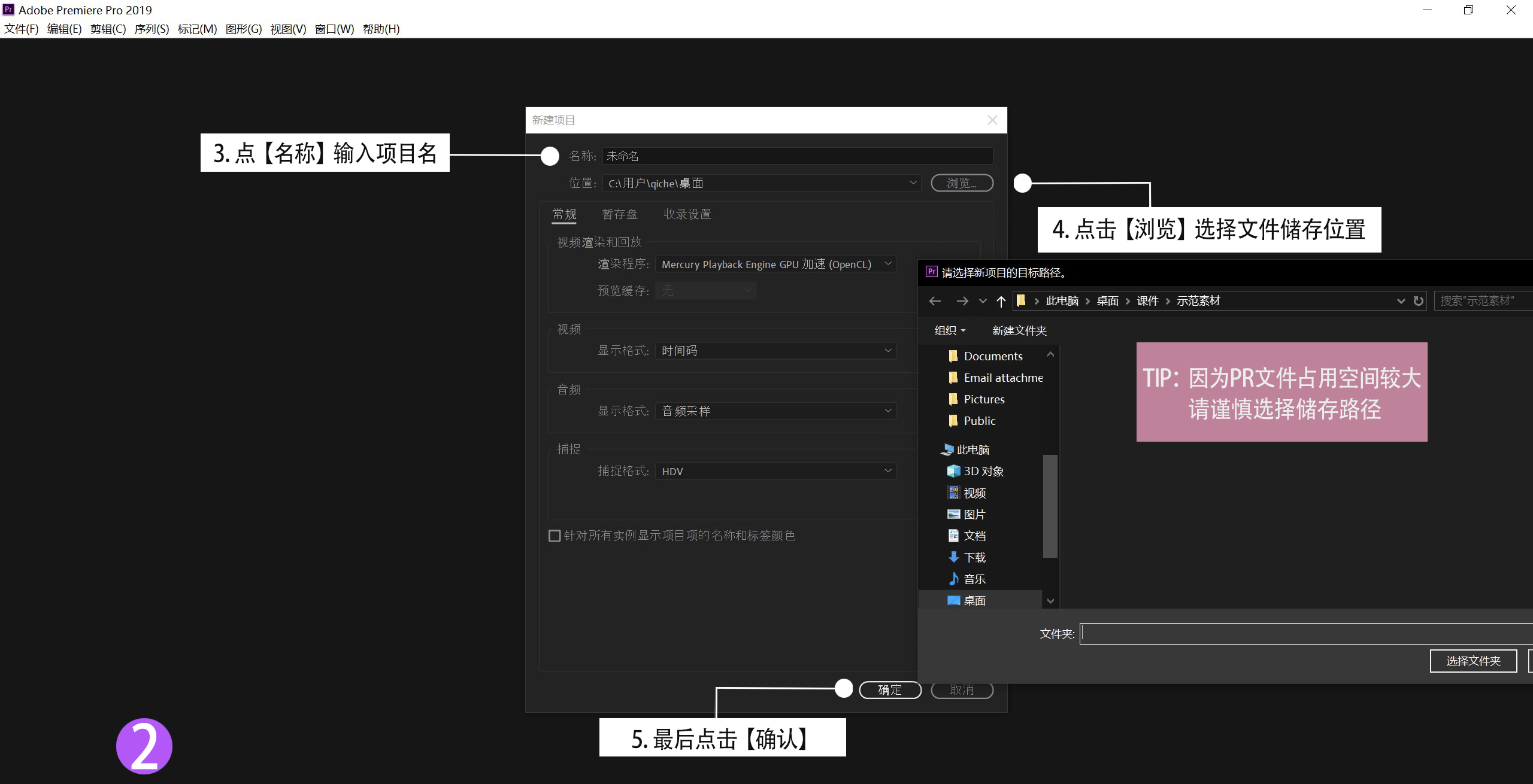Image resolution: width=1533 pixels, height=784 pixels.
Task: Open the 编辑(E) menu
Action: [64, 29]
